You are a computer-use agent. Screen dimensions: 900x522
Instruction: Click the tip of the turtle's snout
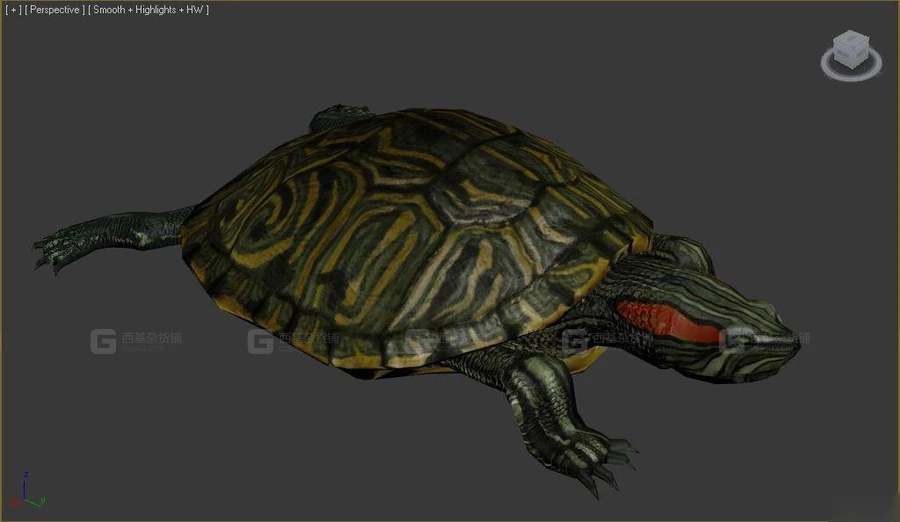790,335
